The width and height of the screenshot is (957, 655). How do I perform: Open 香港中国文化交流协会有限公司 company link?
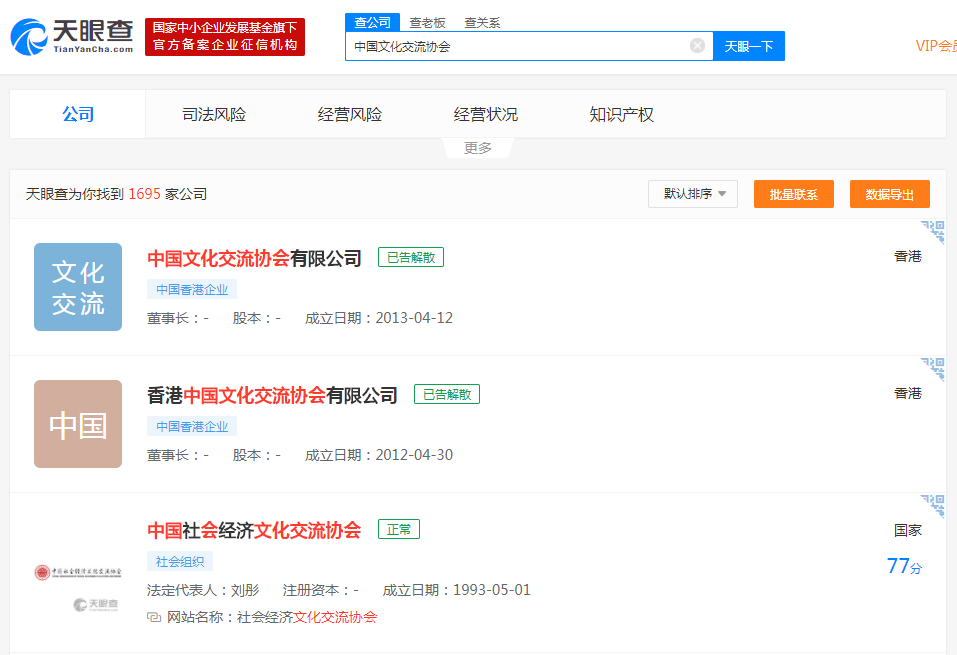pos(272,395)
